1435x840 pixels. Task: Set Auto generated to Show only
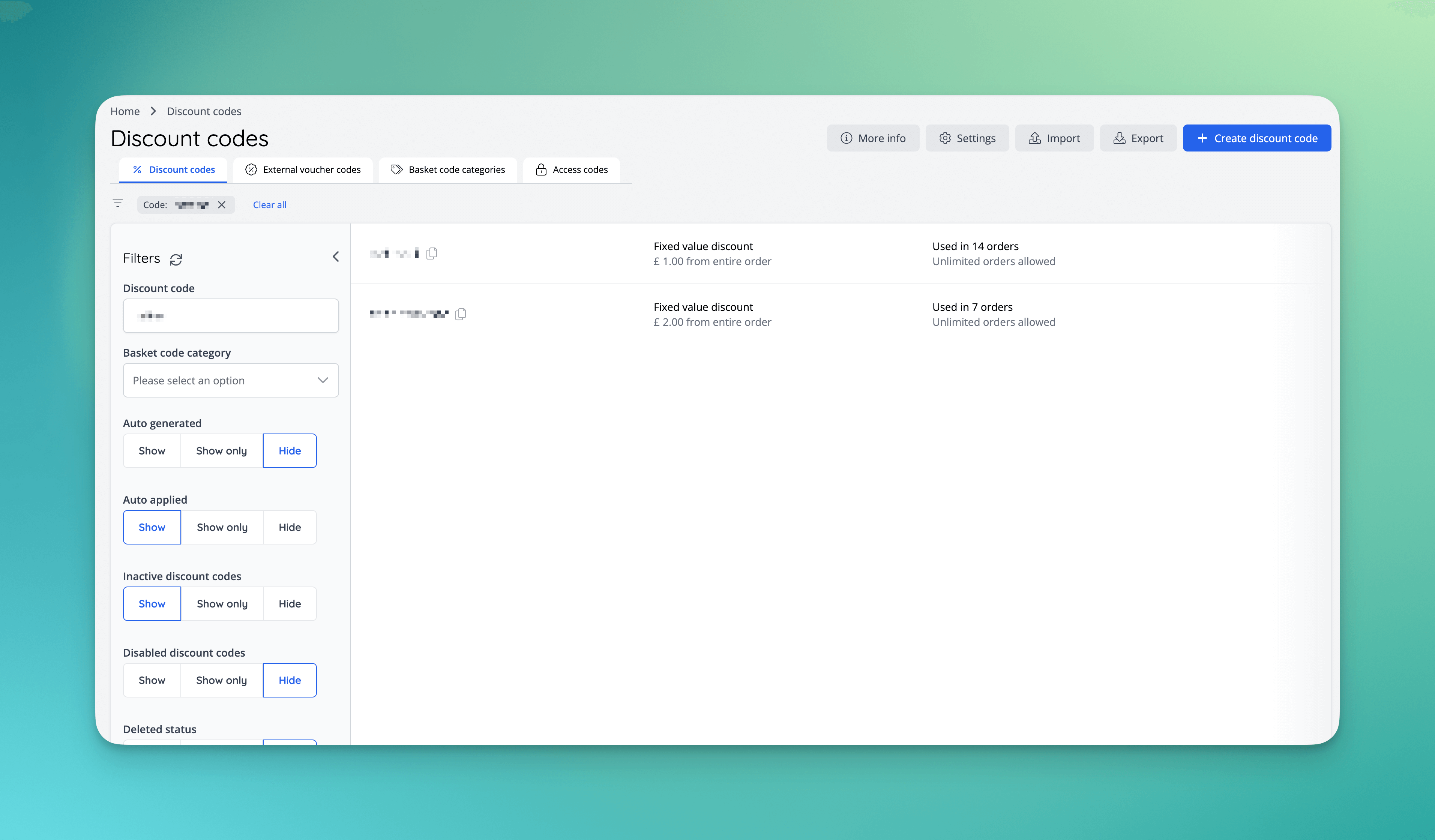[222, 451]
